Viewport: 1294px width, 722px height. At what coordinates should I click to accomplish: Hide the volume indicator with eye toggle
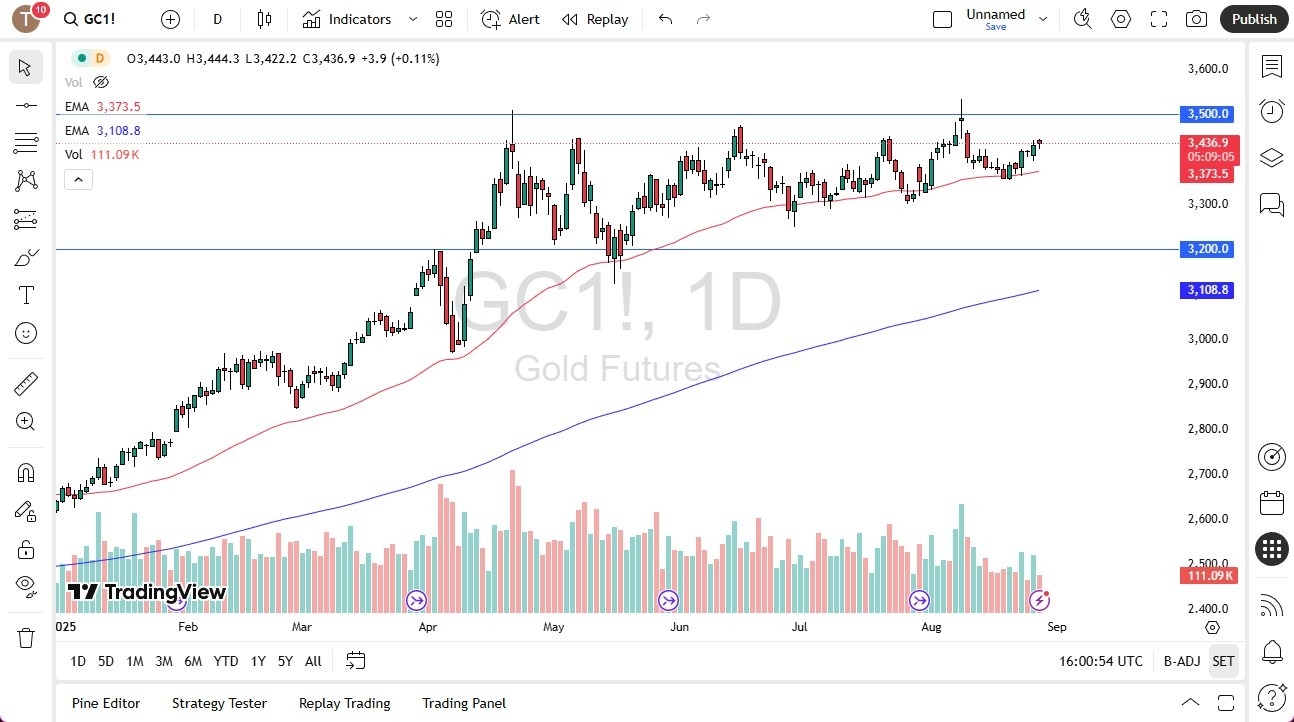(100, 82)
